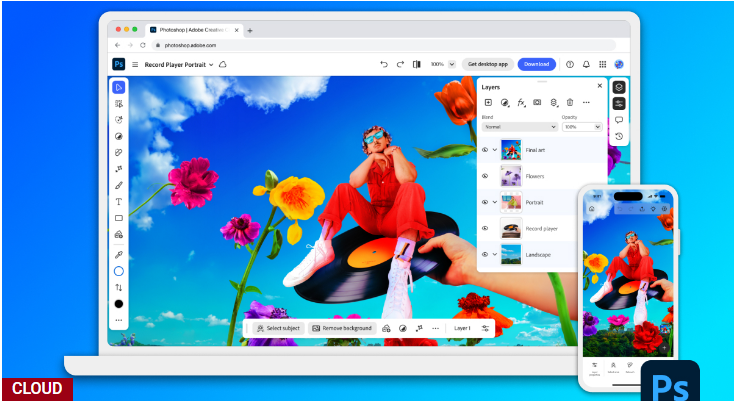The width and height of the screenshot is (736, 402).
Task: Hide the Record player layer
Action: [485, 228]
